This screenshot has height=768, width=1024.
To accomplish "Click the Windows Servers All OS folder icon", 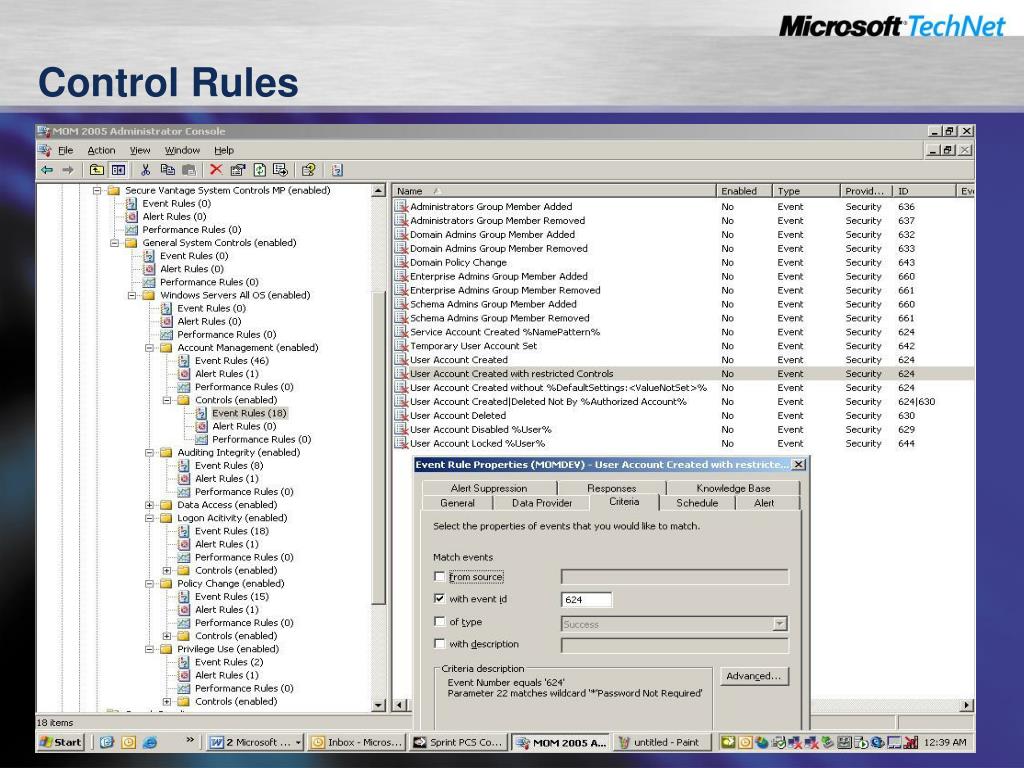I will click(x=149, y=295).
